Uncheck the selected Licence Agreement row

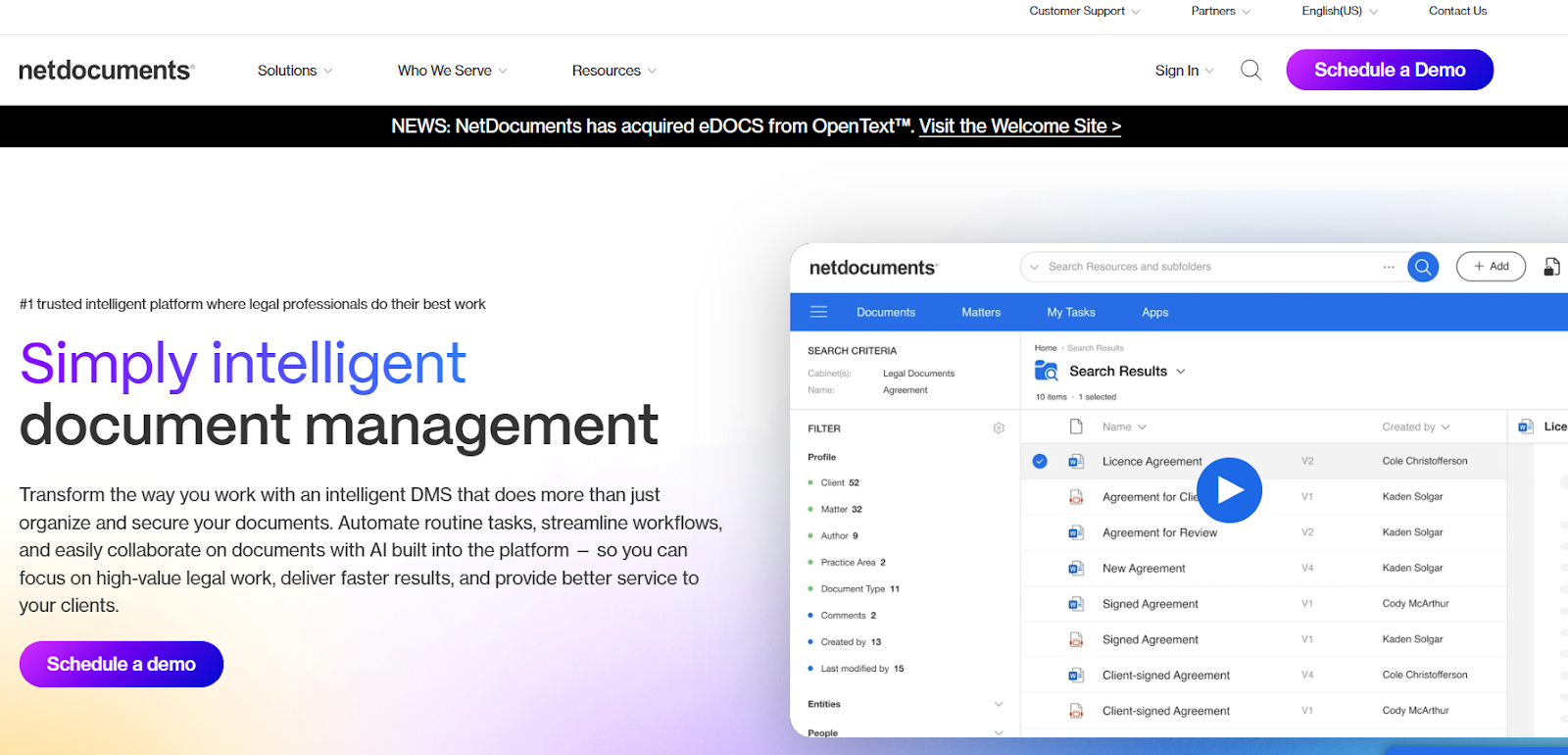[x=1040, y=461]
